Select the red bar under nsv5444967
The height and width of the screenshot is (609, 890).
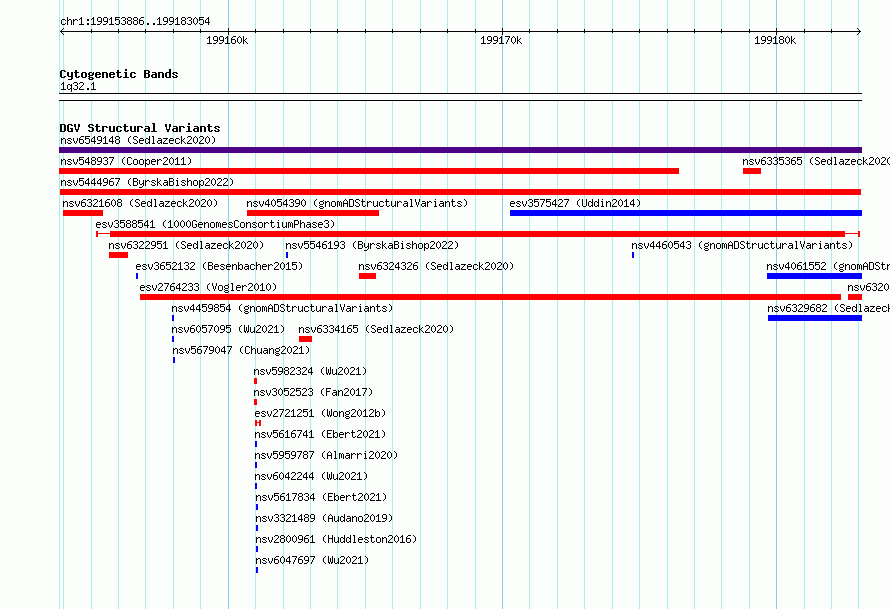coord(460,192)
